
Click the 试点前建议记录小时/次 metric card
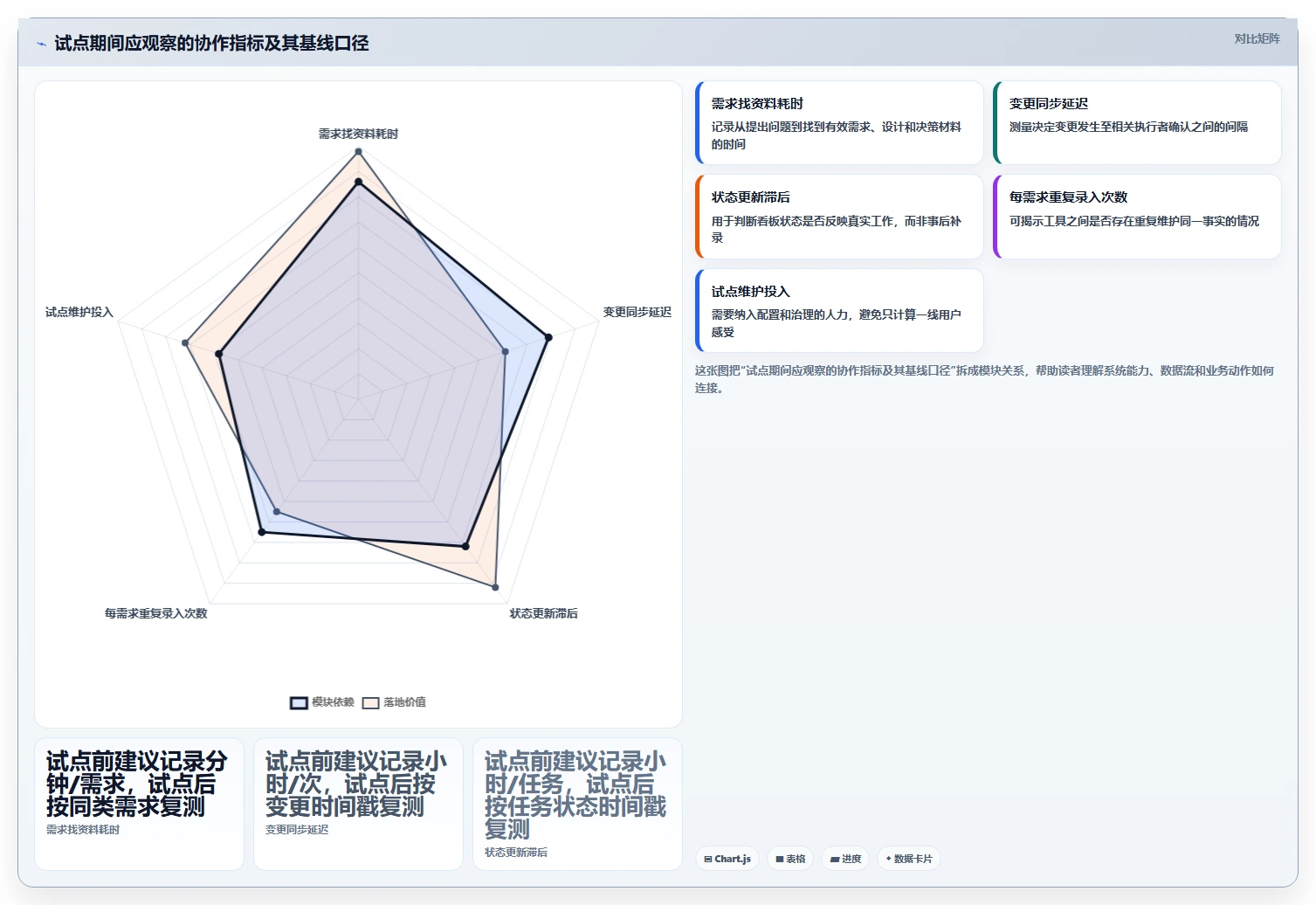click(358, 804)
